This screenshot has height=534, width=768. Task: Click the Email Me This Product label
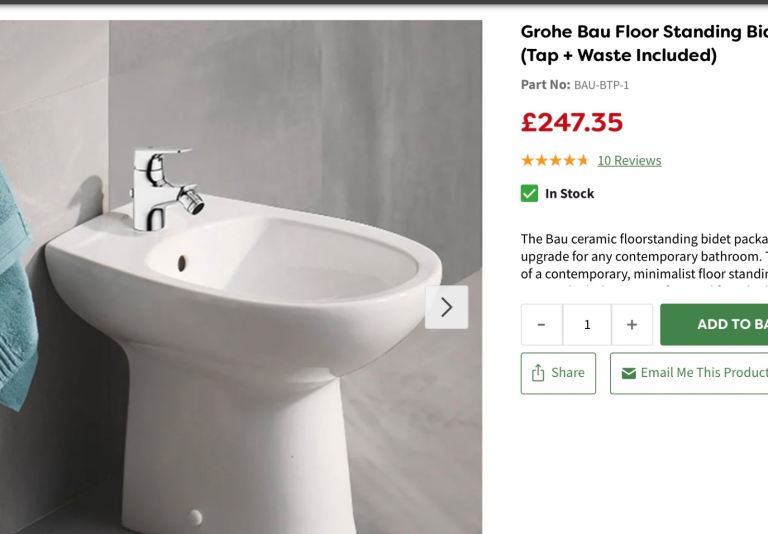(x=704, y=373)
